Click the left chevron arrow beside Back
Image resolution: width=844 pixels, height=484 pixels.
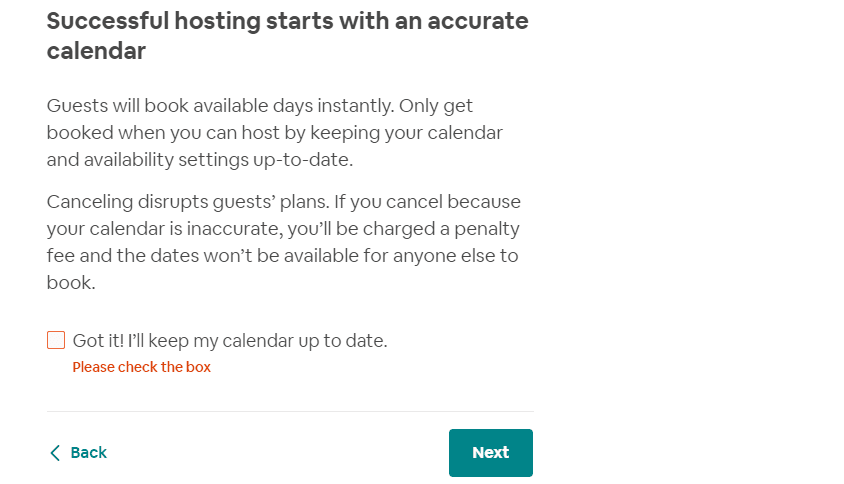pos(55,453)
